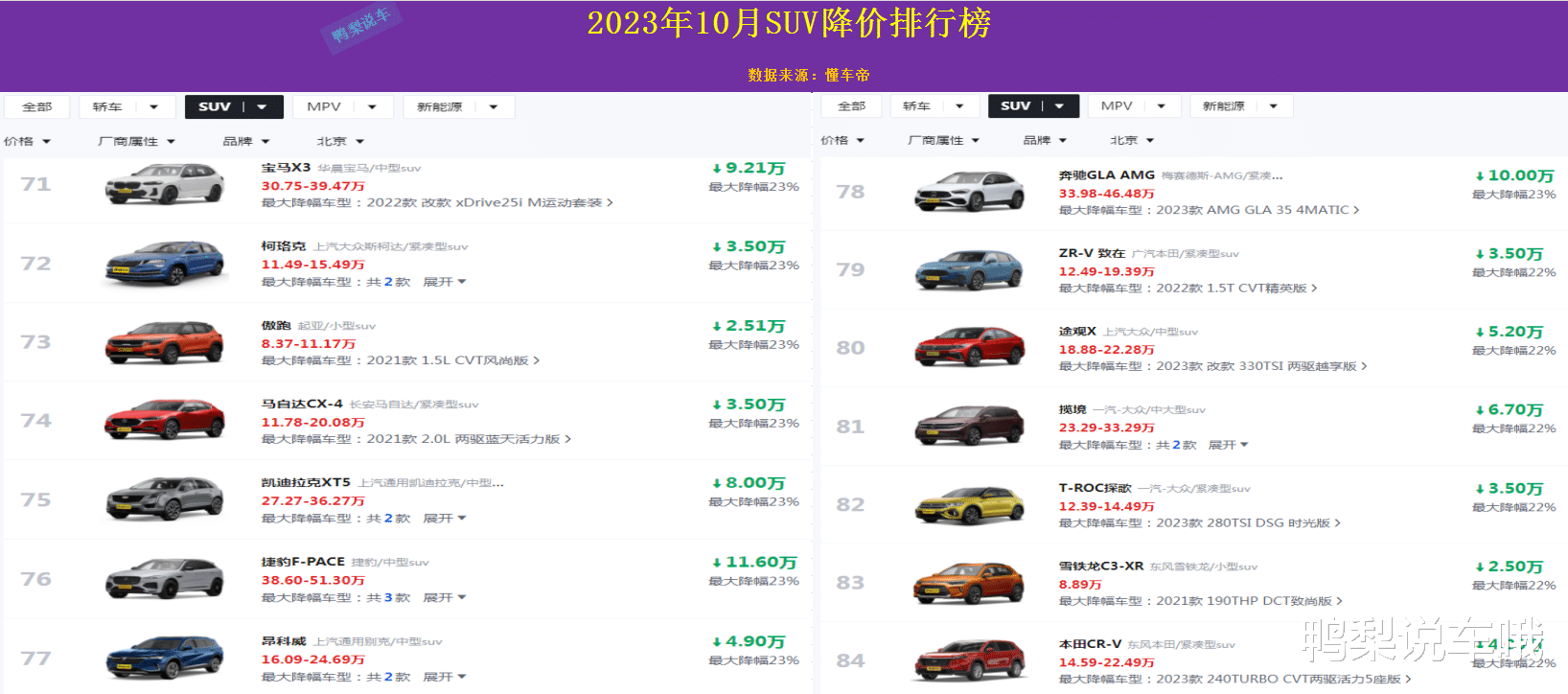Open the SUV dropdown in the left panel

234,106
